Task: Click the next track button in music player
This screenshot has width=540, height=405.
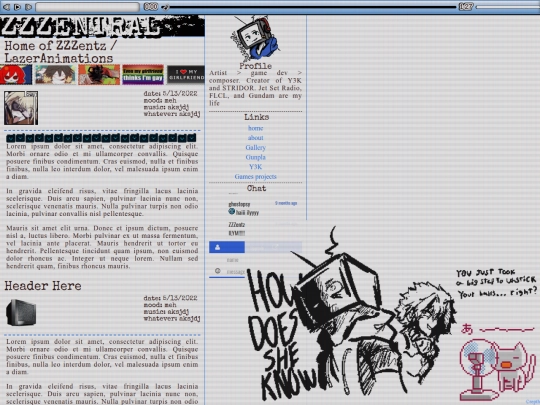Action: [x=29, y=7]
